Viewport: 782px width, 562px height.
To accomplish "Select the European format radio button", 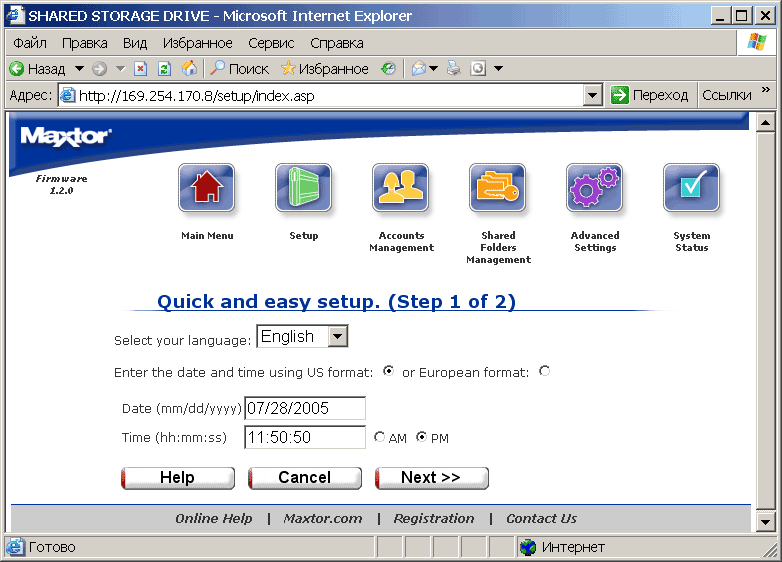I will click(x=544, y=372).
